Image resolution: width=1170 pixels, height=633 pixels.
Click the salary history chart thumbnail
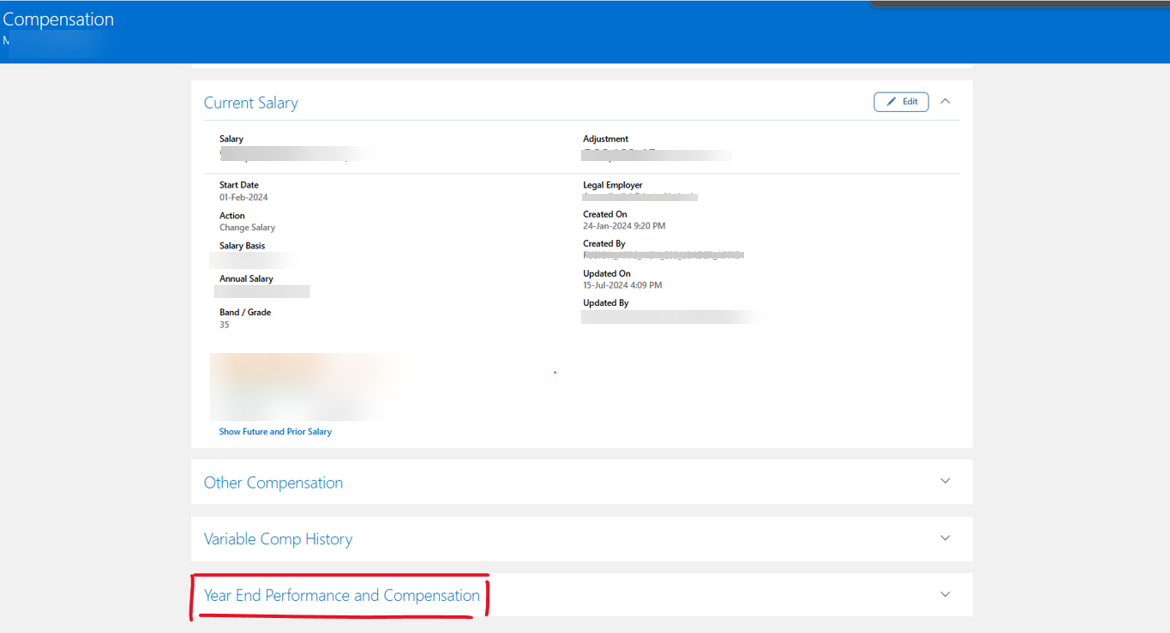coord(305,387)
